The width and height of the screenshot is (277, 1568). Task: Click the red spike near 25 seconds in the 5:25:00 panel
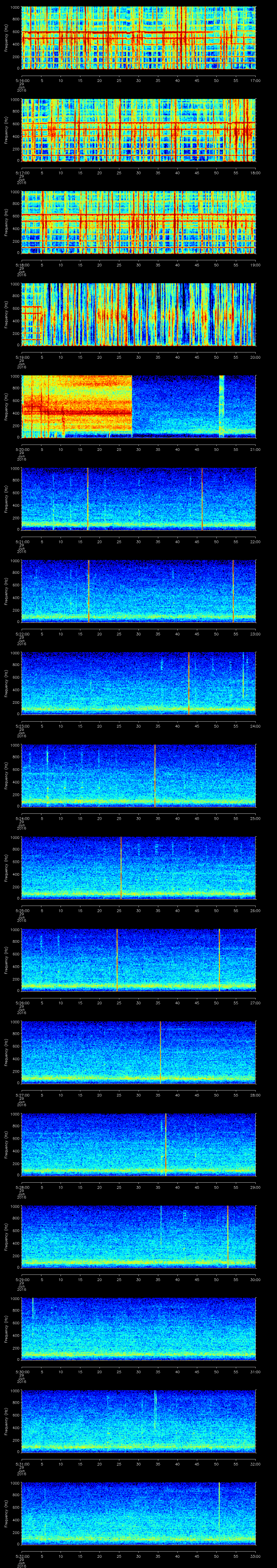click(121, 868)
